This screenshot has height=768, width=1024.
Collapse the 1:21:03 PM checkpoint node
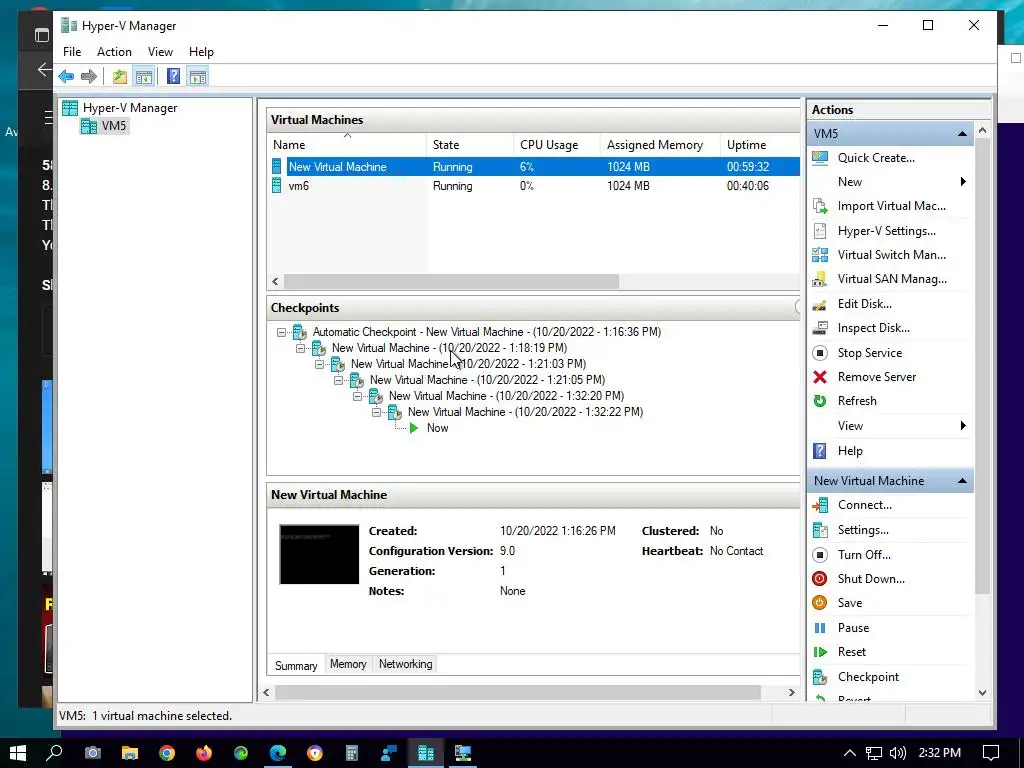pyautogui.click(x=319, y=364)
